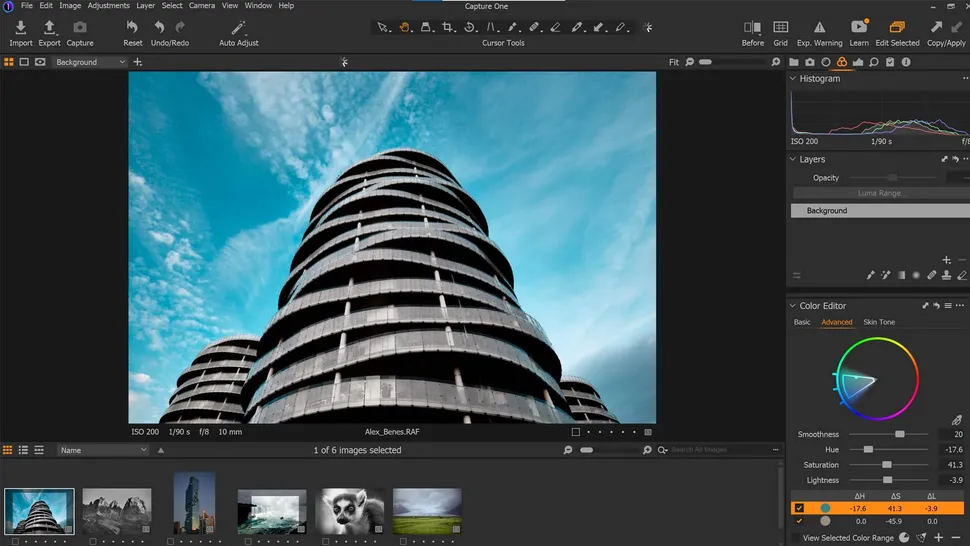Enable View Selected Color Range checkbox
This screenshot has width=970, height=546.
pyautogui.click(x=796, y=538)
